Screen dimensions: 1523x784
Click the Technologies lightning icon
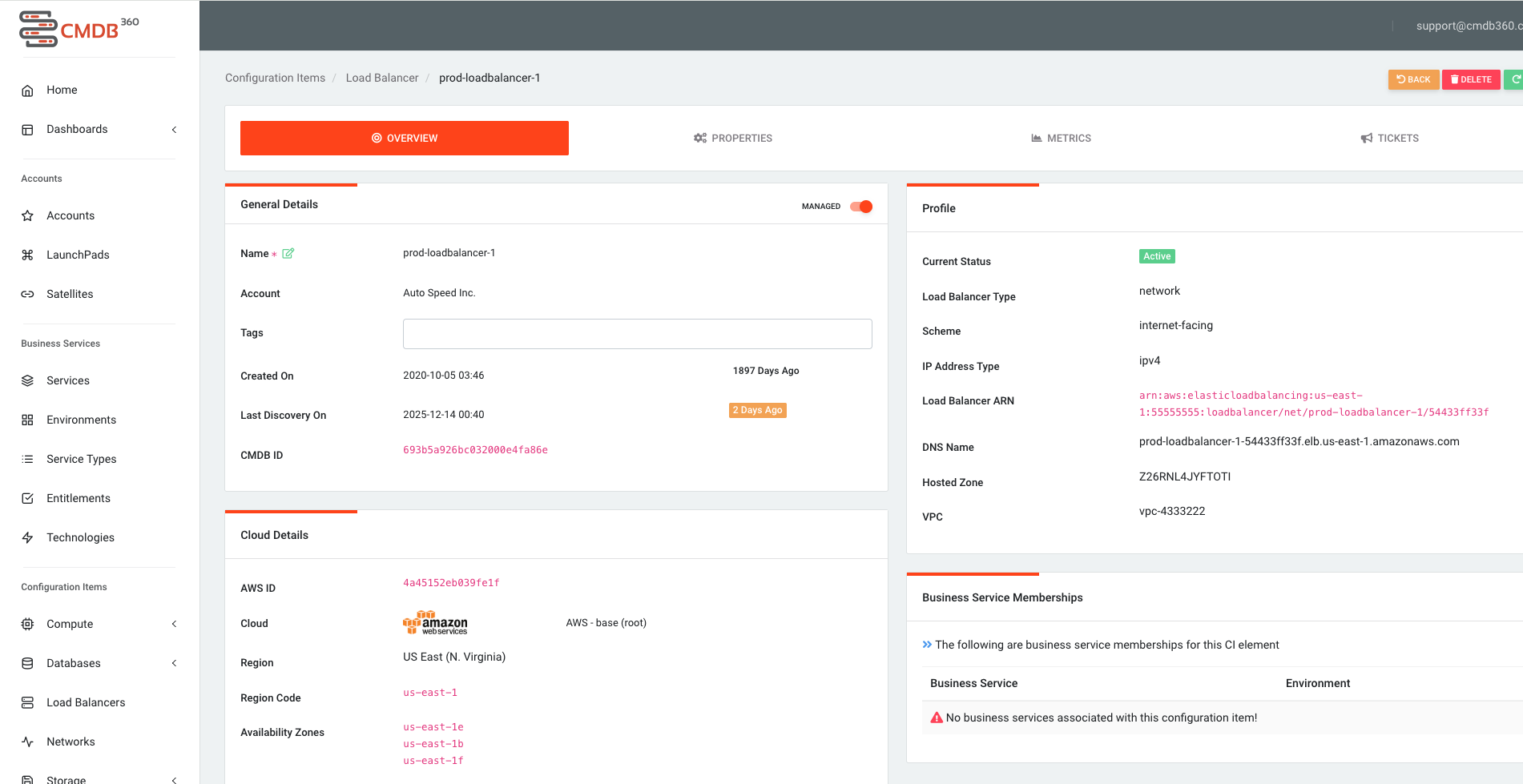coord(27,538)
